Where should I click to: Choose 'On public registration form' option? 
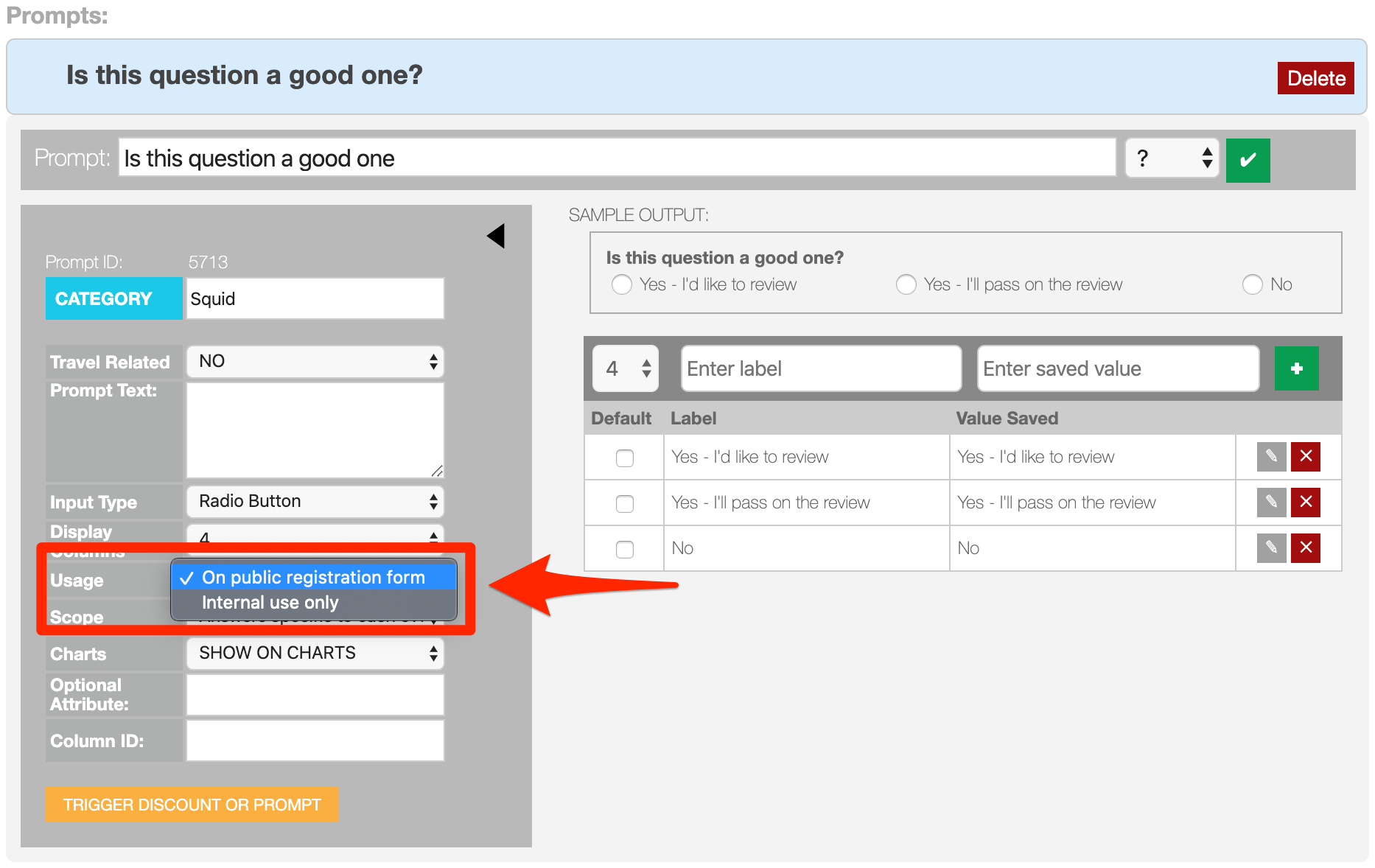313,578
